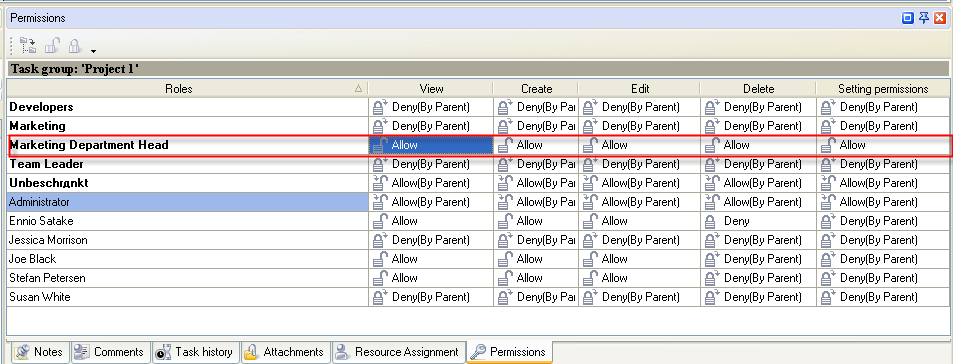Select the Team Leader role row

pos(188,164)
